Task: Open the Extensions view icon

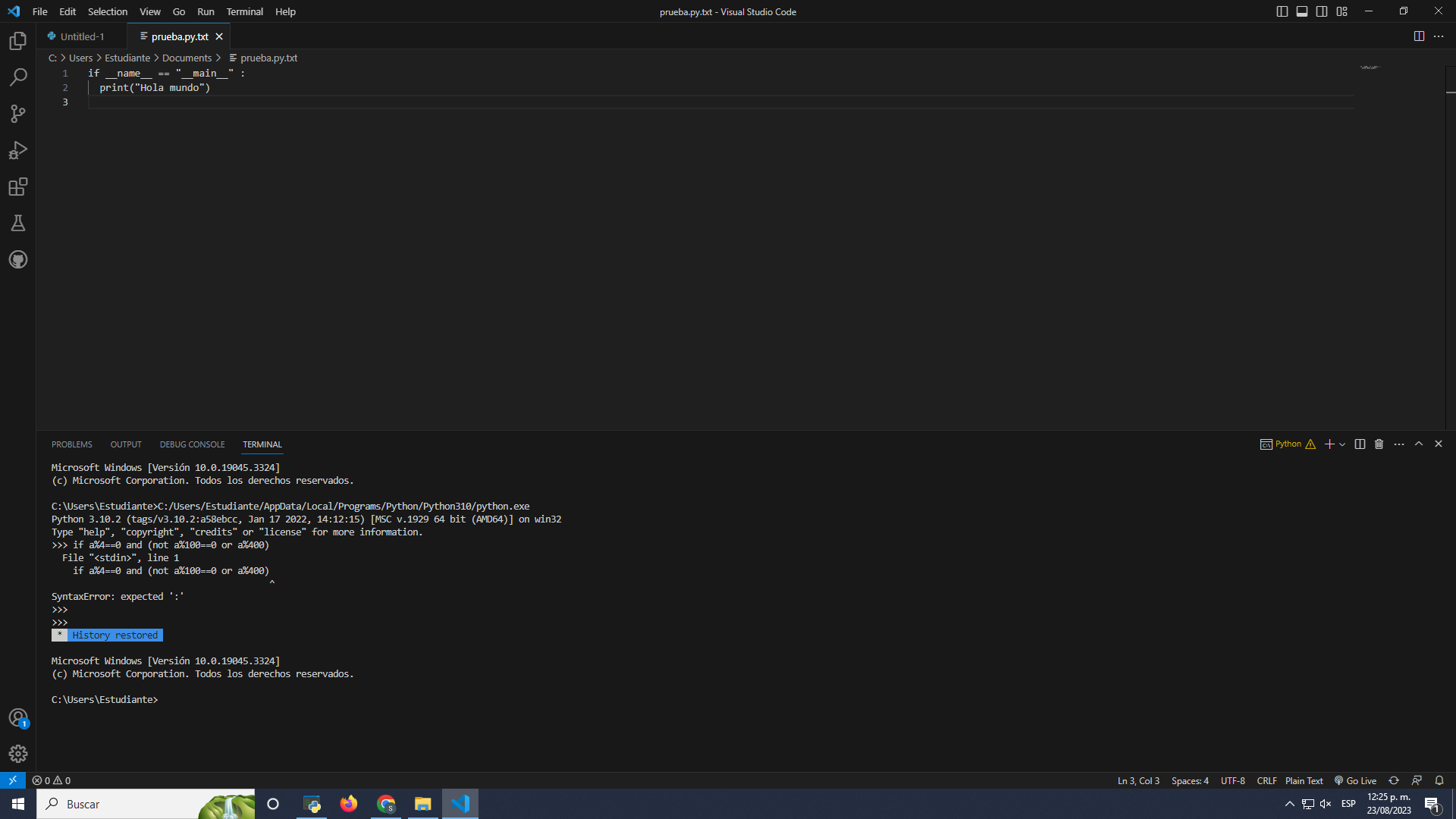Action: (x=18, y=187)
